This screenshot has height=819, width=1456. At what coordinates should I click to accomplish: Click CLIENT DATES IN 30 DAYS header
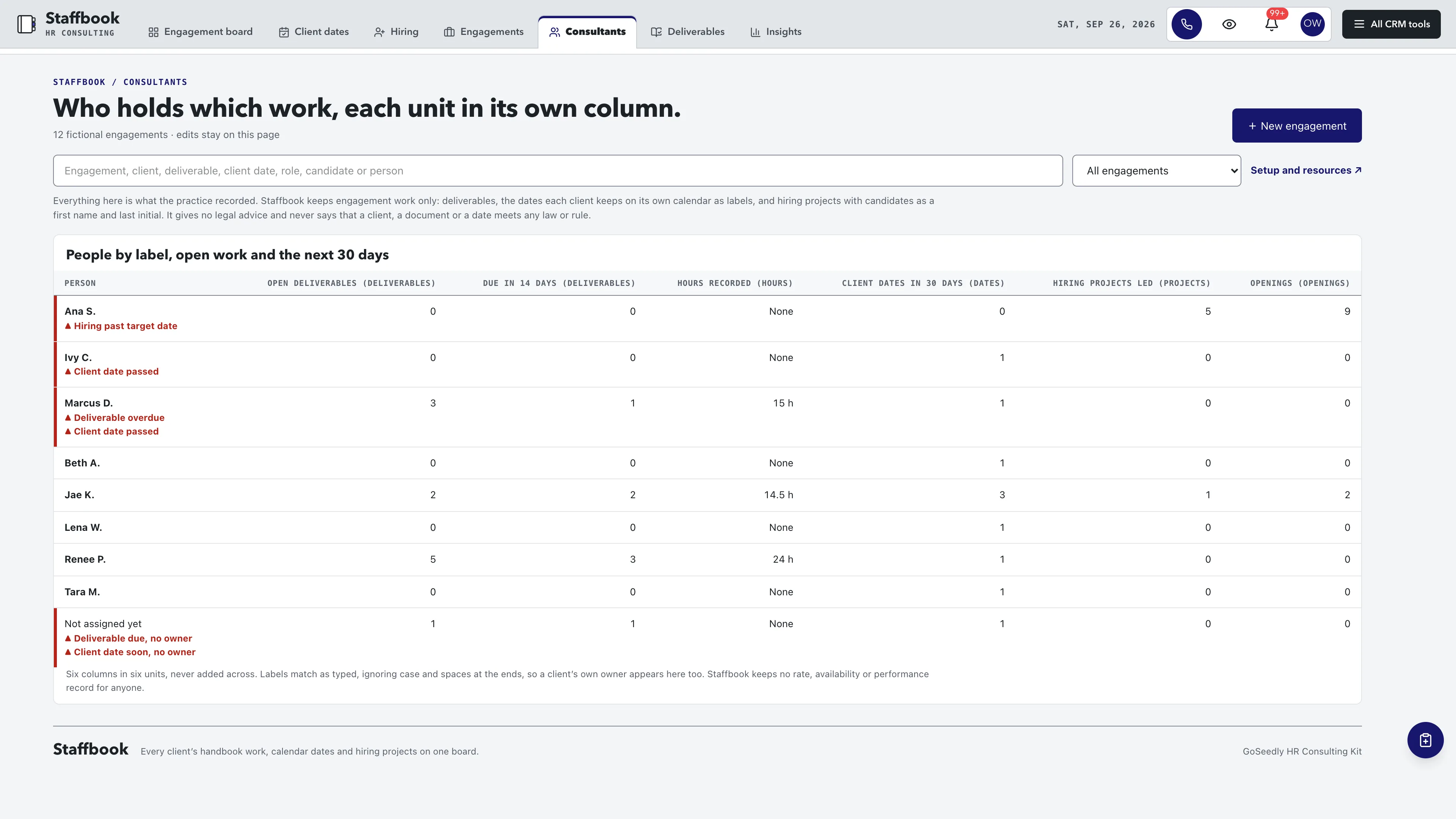(923, 283)
